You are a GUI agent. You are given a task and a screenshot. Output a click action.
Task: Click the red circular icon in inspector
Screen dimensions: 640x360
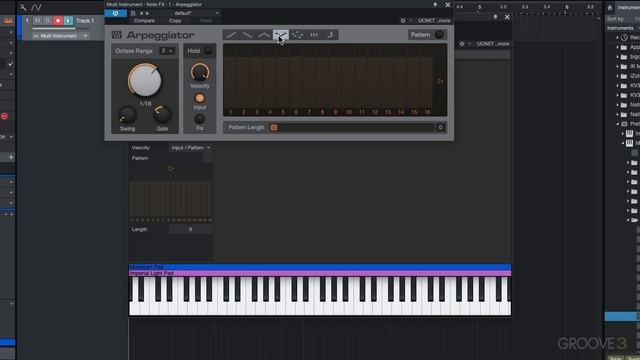4,116
